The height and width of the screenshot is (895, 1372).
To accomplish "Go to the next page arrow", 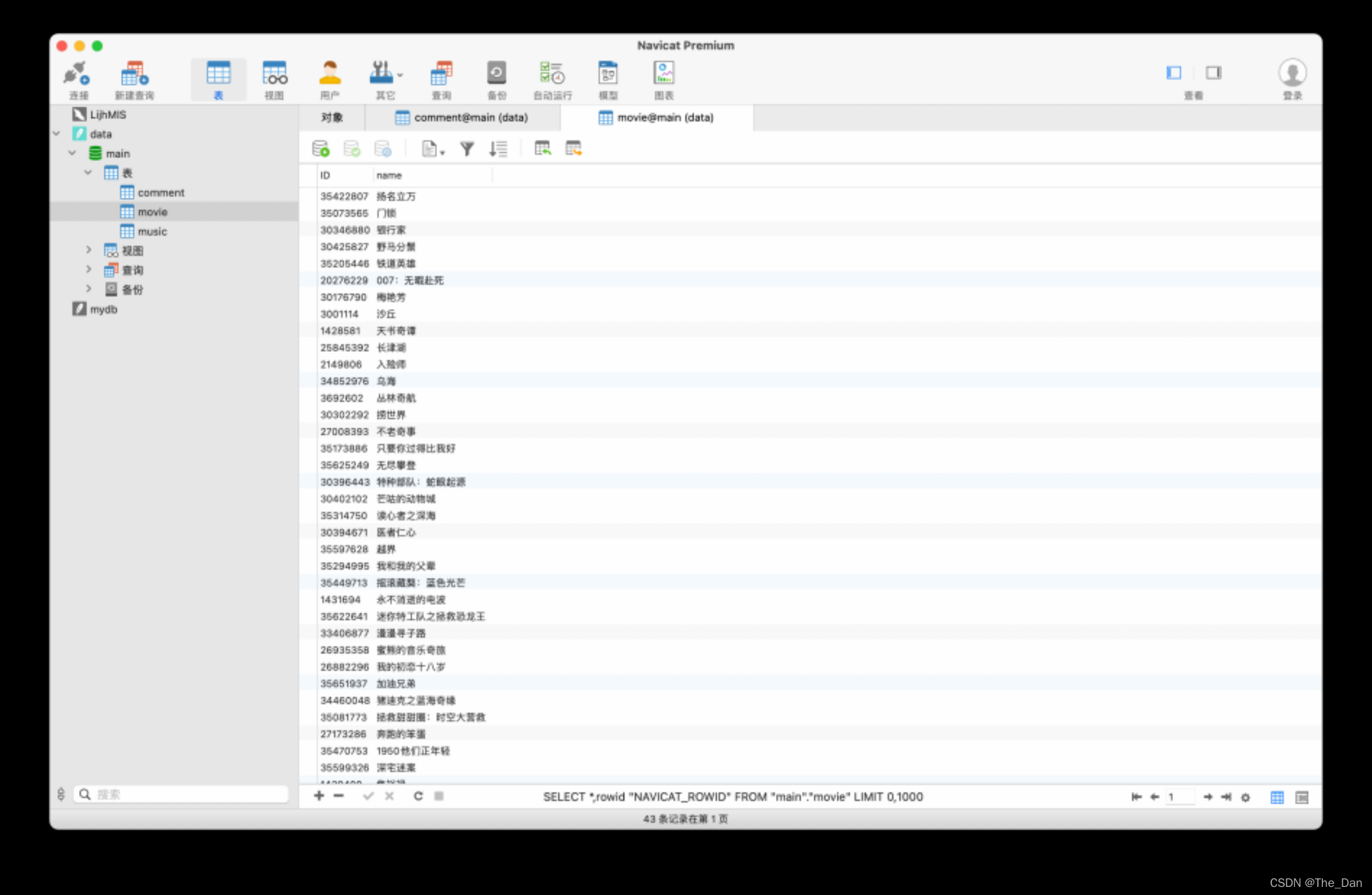I will 1208,797.
